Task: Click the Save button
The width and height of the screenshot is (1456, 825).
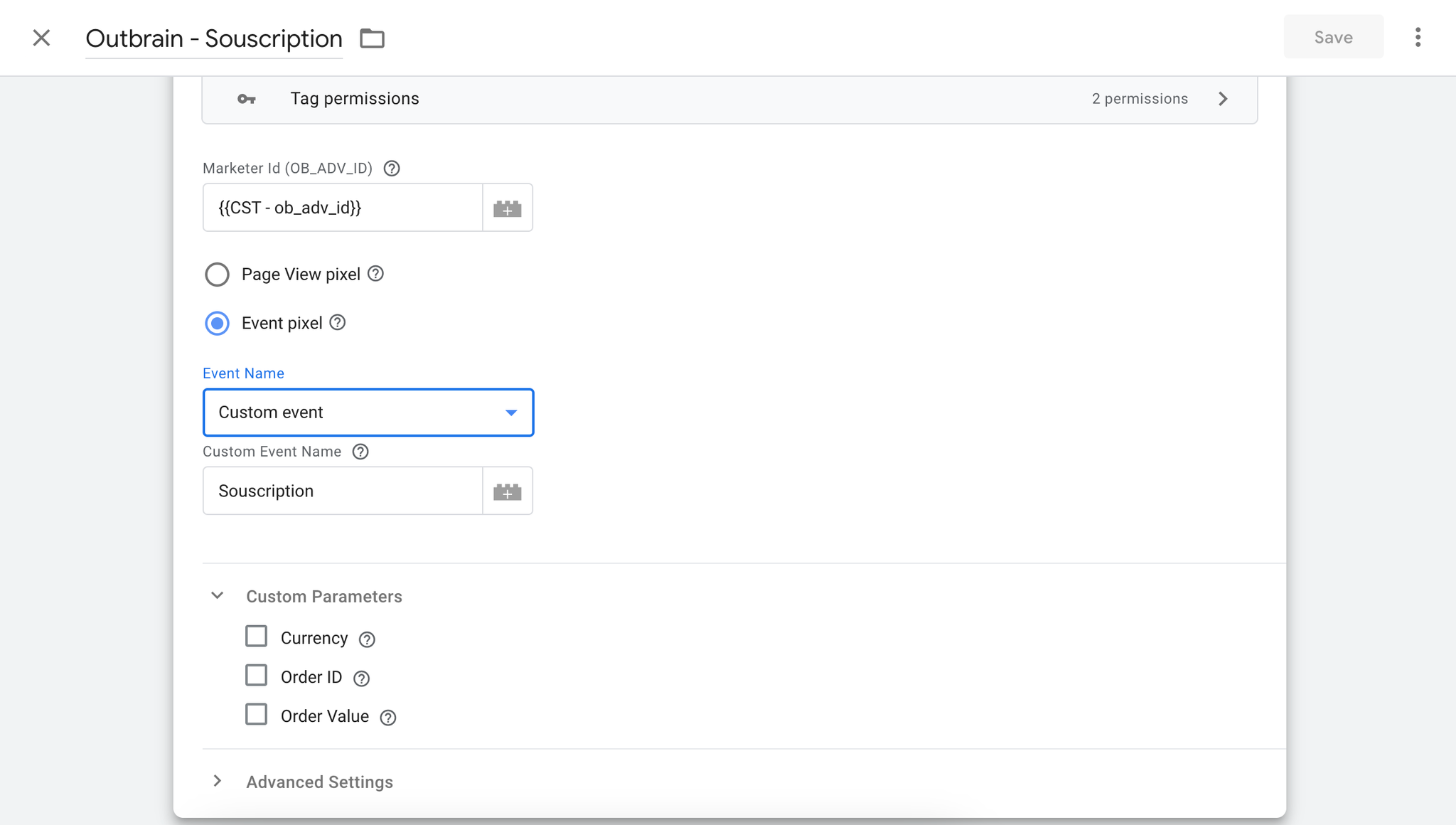Action: pyautogui.click(x=1332, y=37)
